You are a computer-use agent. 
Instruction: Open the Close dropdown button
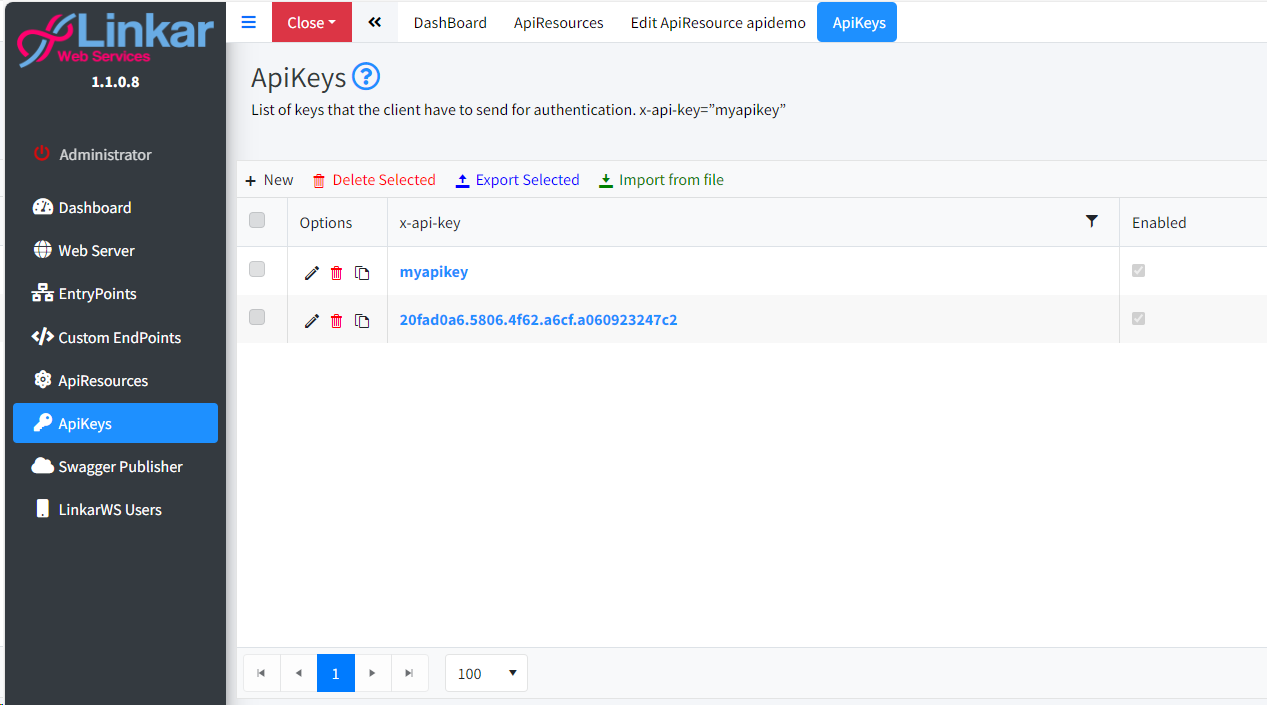tap(311, 22)
